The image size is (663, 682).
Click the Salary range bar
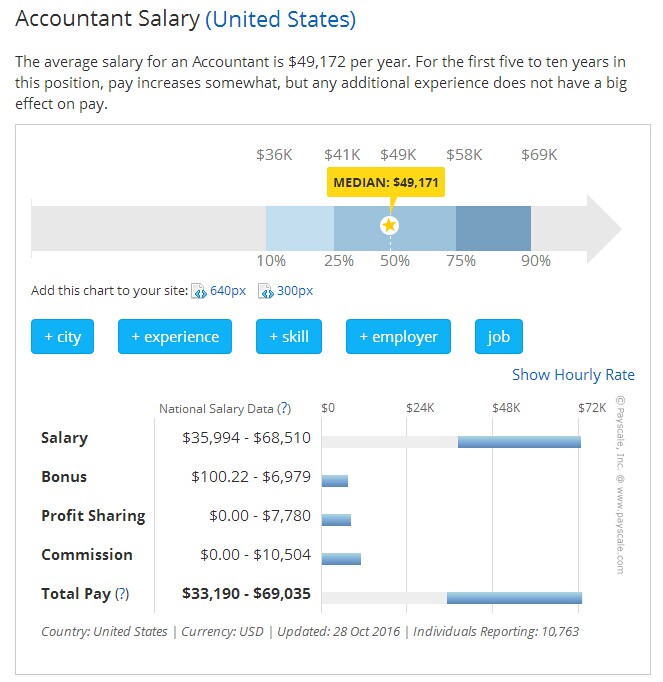(519, 442)
